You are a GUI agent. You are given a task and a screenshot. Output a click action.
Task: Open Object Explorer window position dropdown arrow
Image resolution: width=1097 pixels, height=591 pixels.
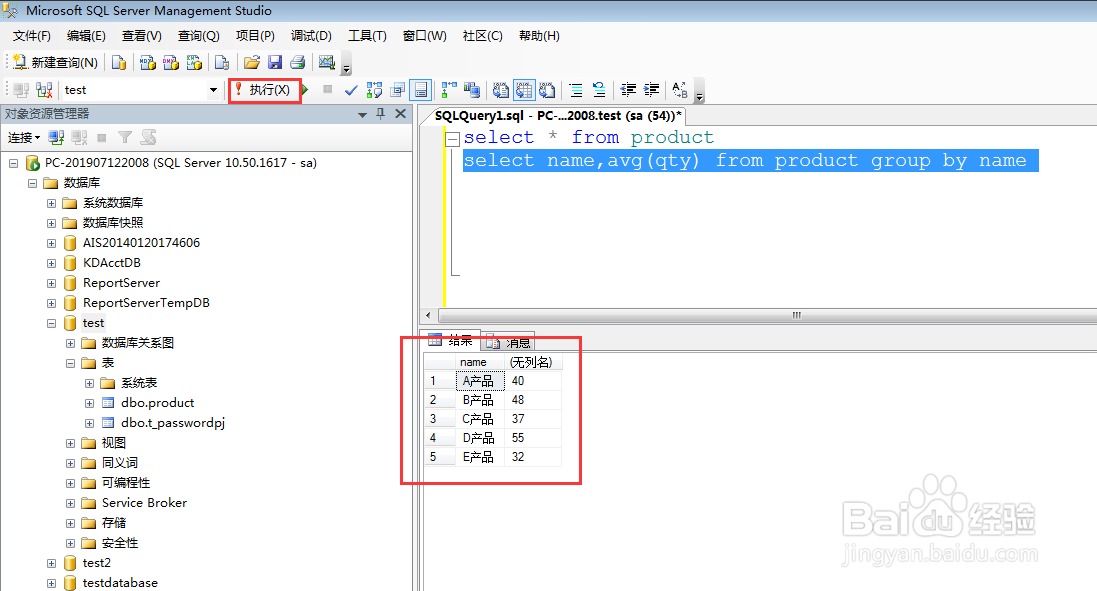(362, 114)
